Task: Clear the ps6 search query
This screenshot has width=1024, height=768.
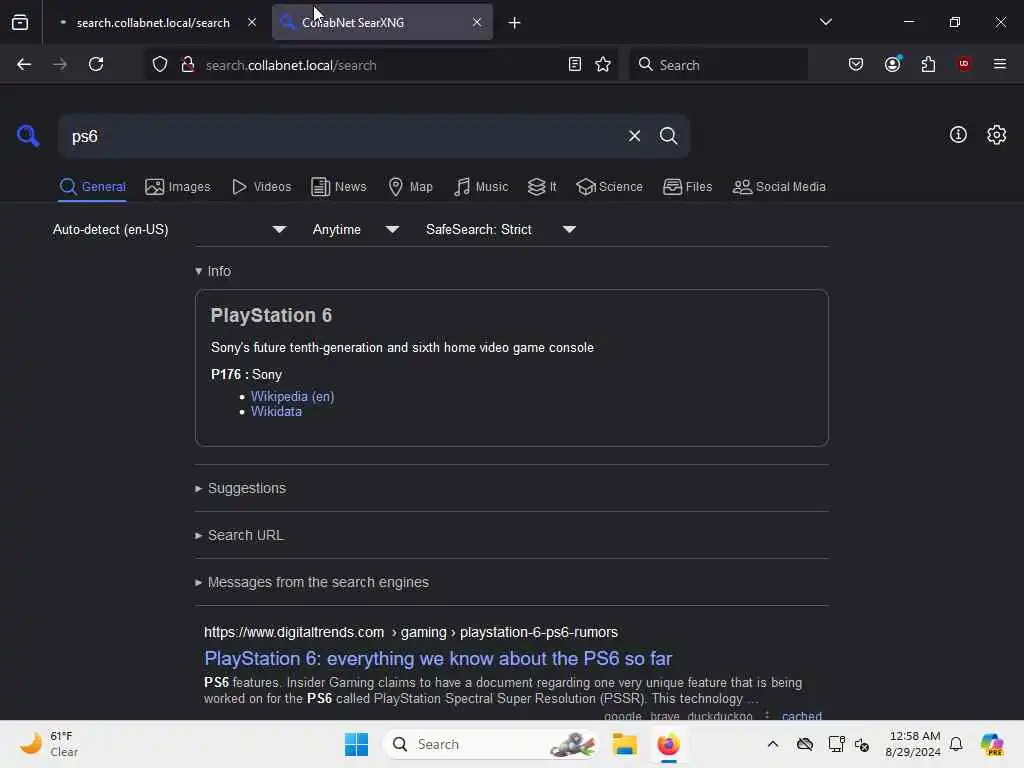Action: (x=634, y=136)
